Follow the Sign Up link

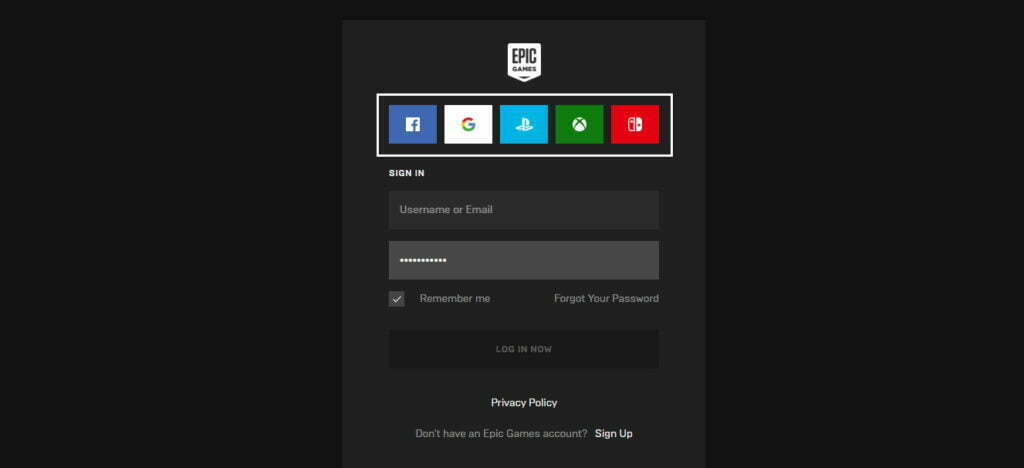(613, 434)
